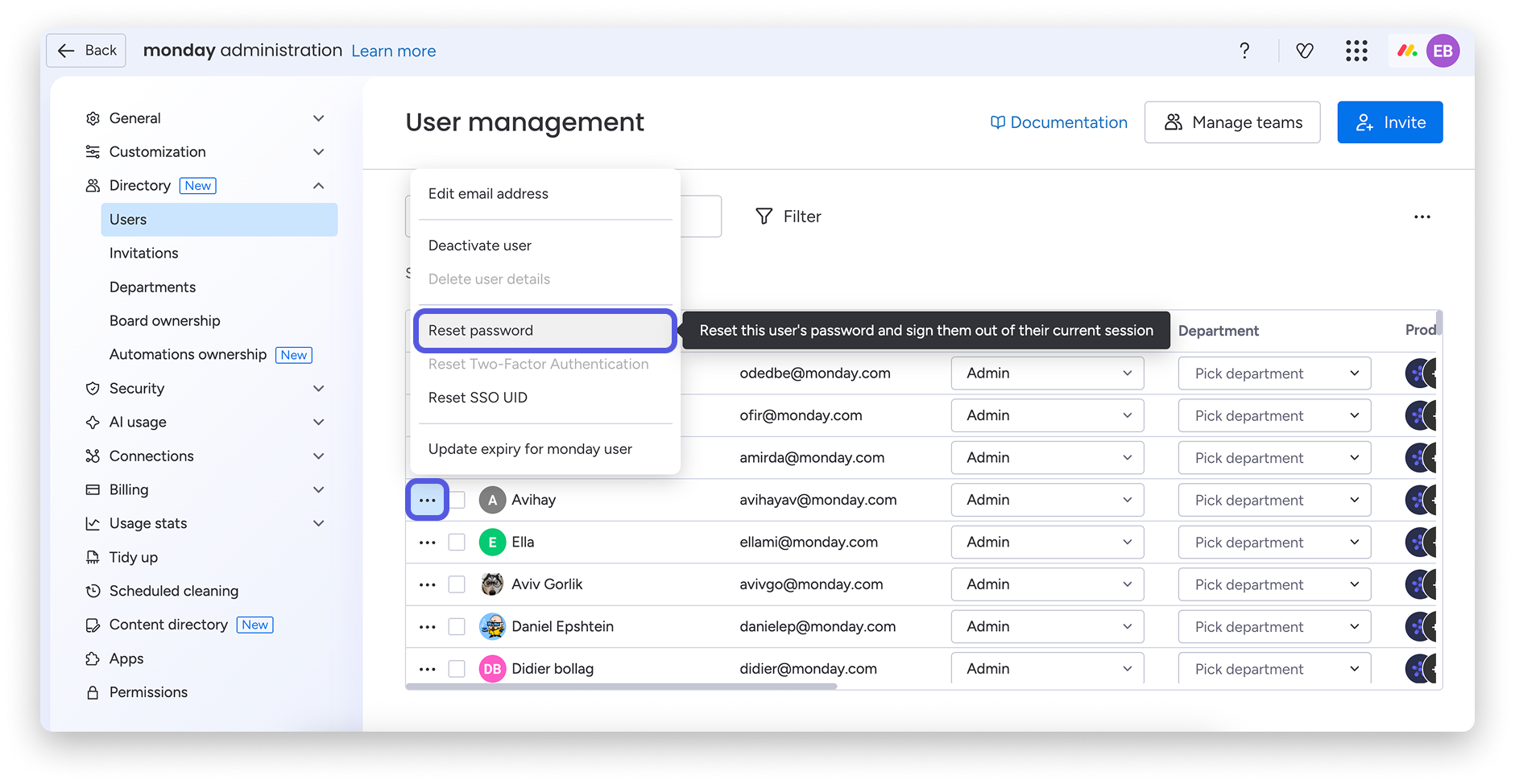This screenshot has width=1515, height=784.
Task: Click Didier bollag's pink DB avatar
Action: point(492,669)
